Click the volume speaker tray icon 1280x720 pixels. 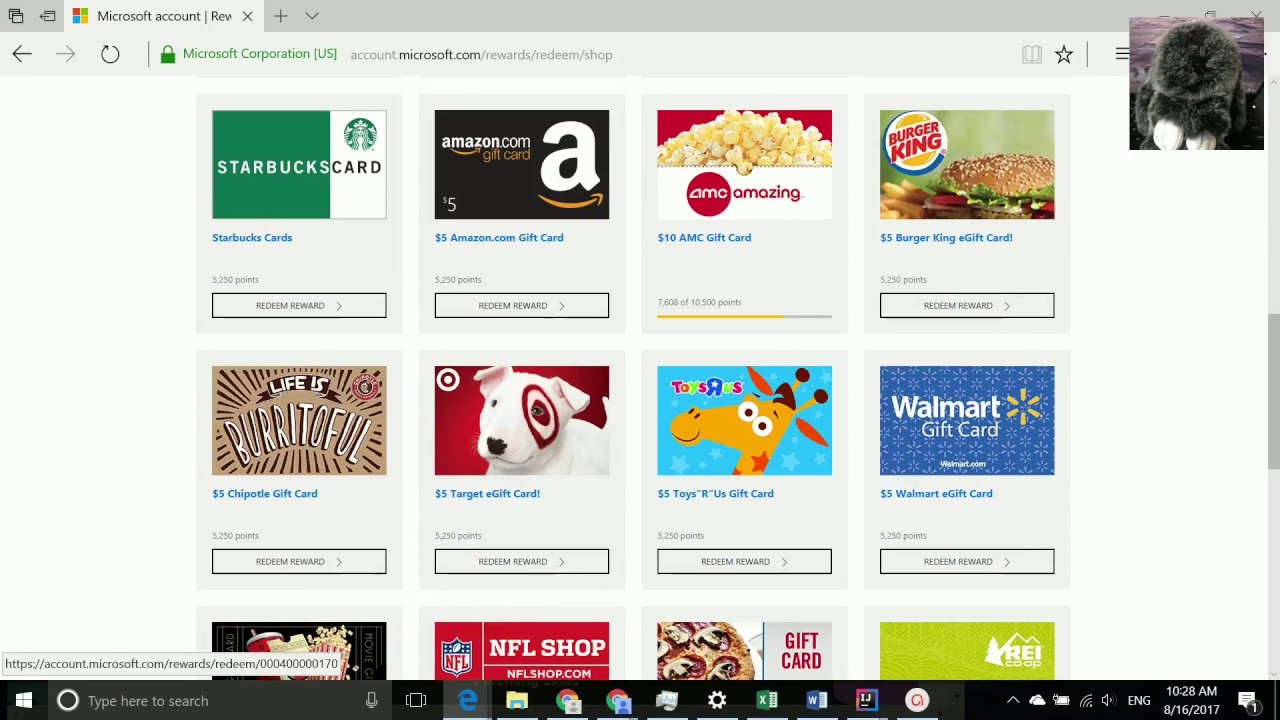[1108, 700]
